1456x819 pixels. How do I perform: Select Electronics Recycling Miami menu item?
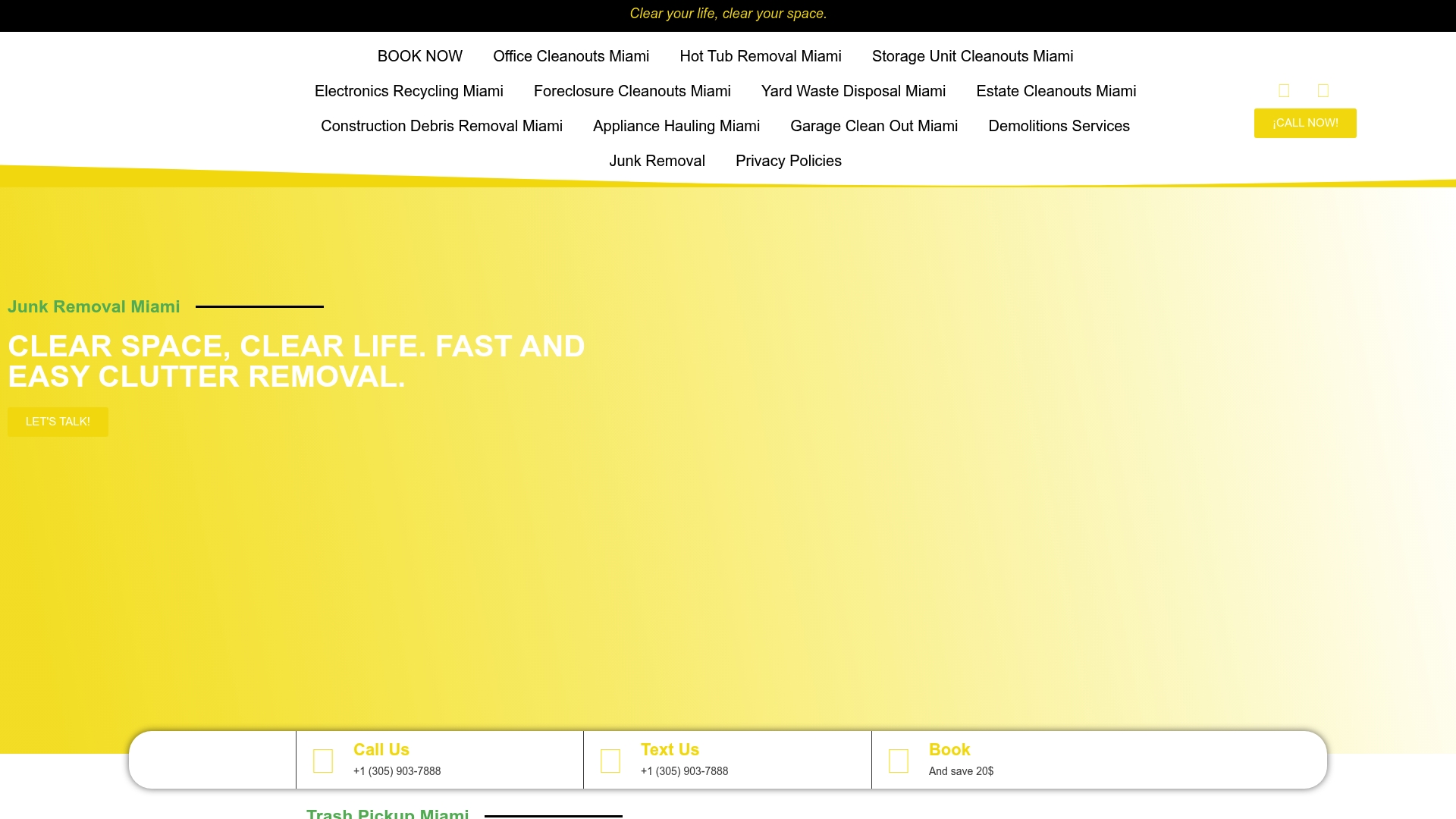[x=409, y=91]
